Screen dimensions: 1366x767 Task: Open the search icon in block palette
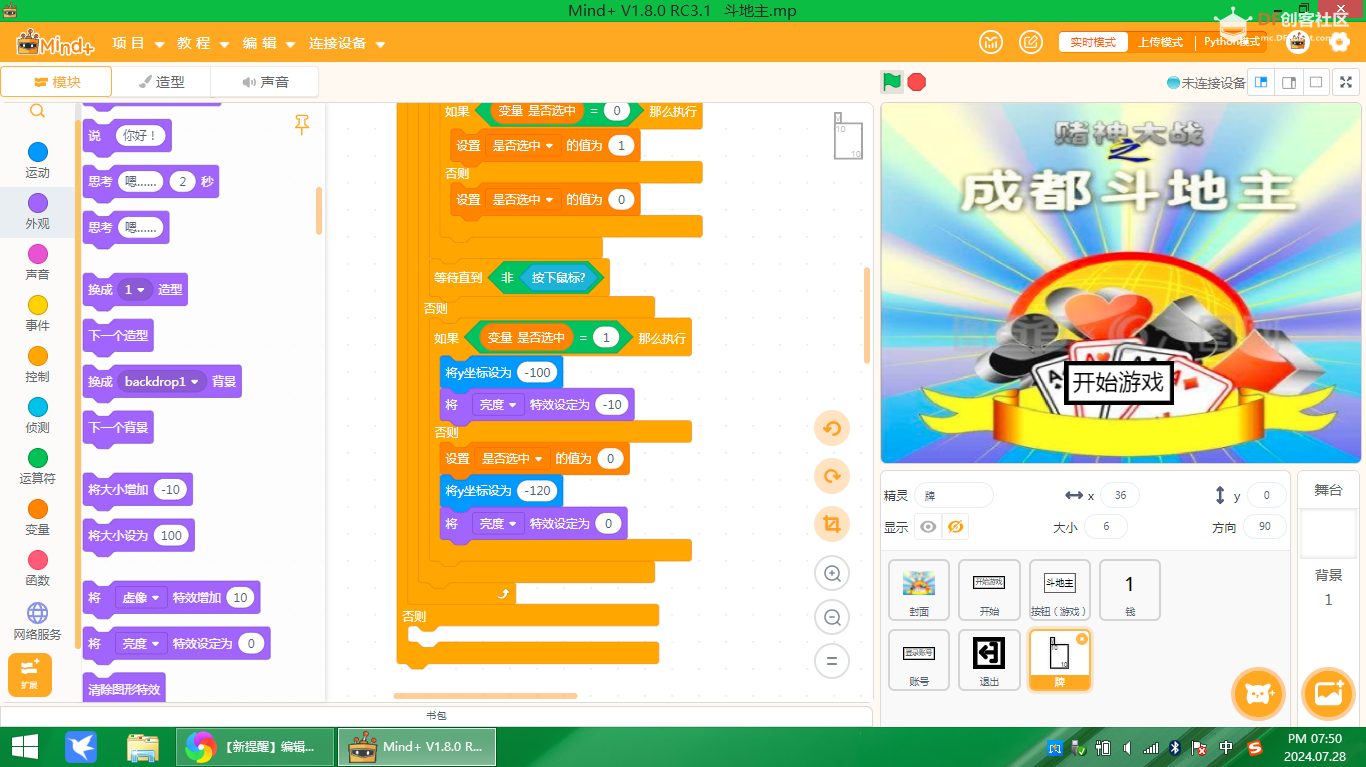click(37, 111)
